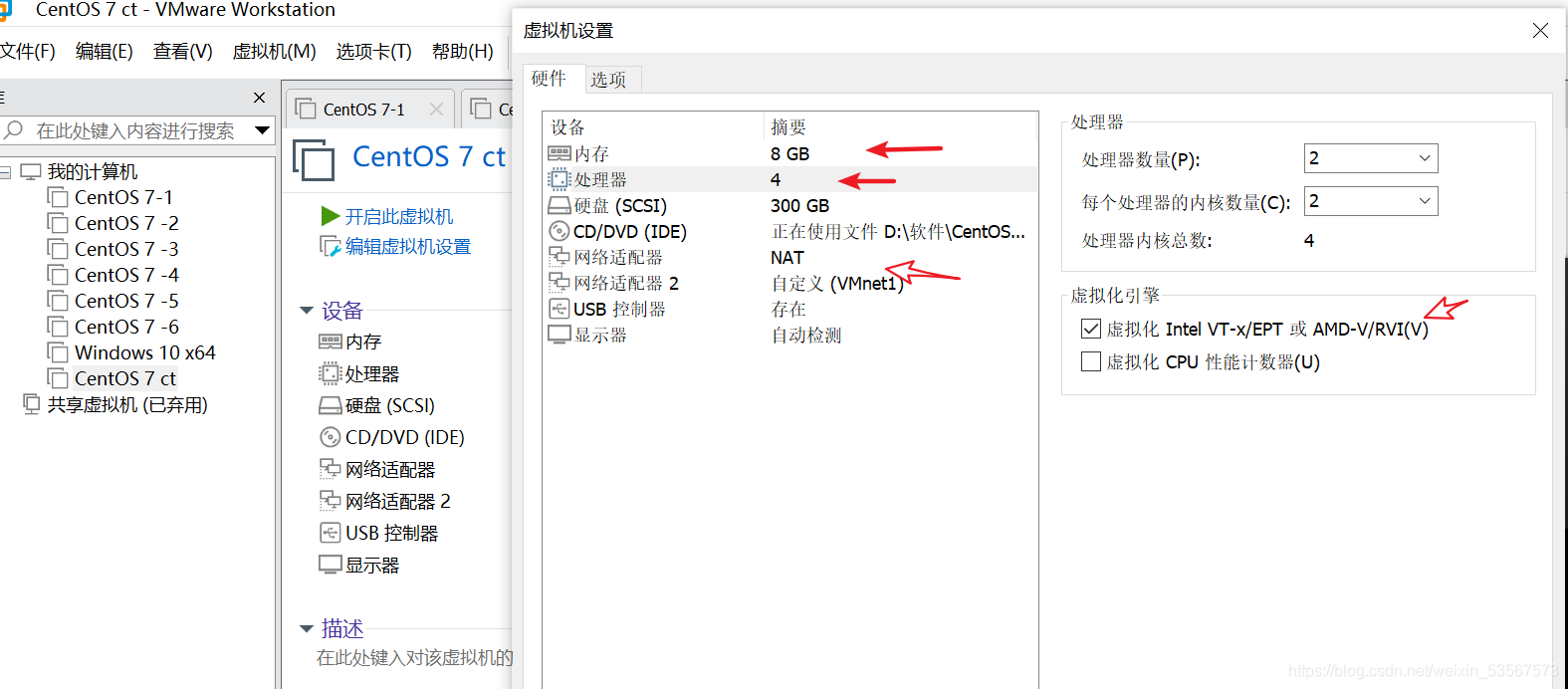Viewport: 1568px width, 689px height.
Task: Select CentOS 7-1 in library tree
Action: pos(123,197)
